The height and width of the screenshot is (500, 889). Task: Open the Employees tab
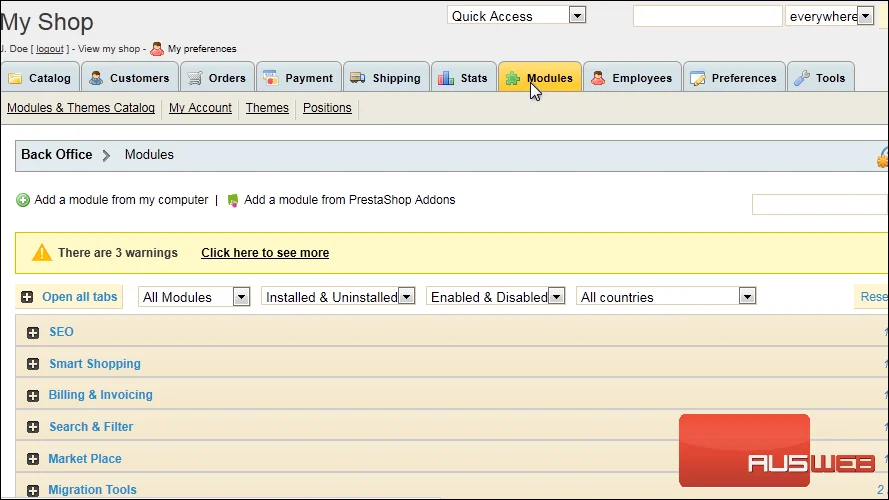(632, 77)
